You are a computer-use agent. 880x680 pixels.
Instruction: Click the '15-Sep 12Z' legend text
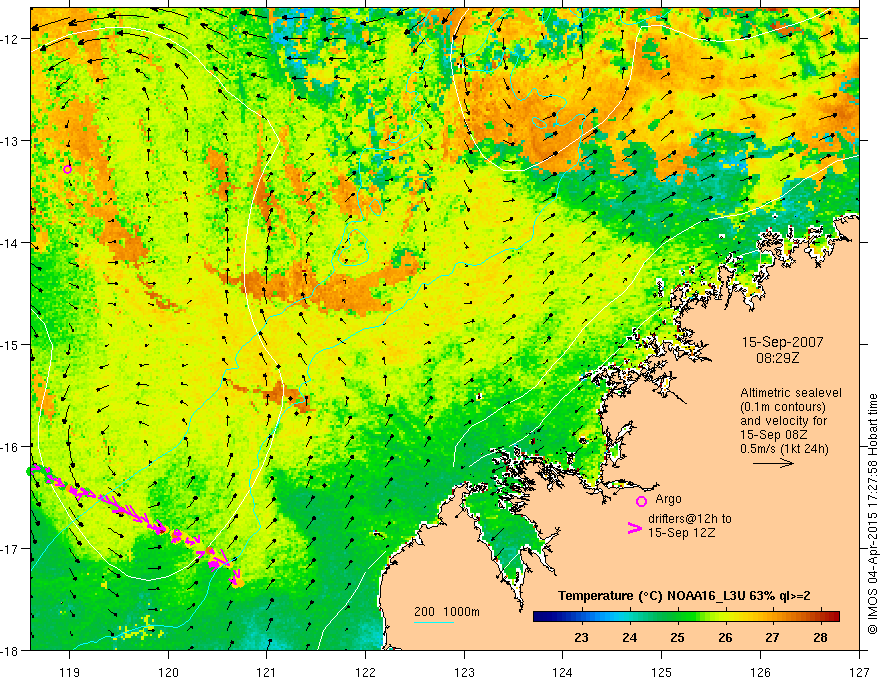[x=681, y=533]
